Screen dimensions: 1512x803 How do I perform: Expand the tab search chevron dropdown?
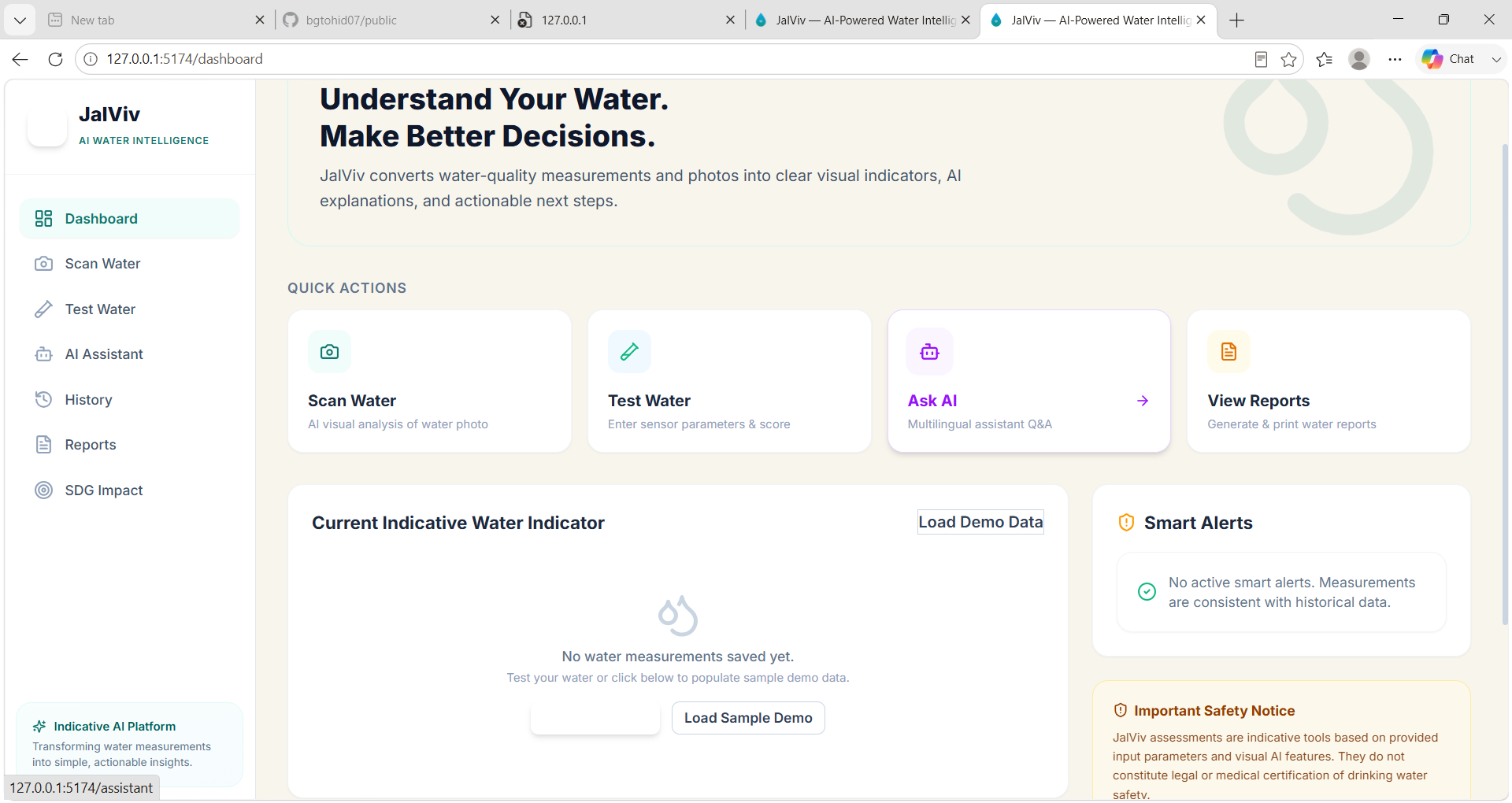[x=20, y=20]
